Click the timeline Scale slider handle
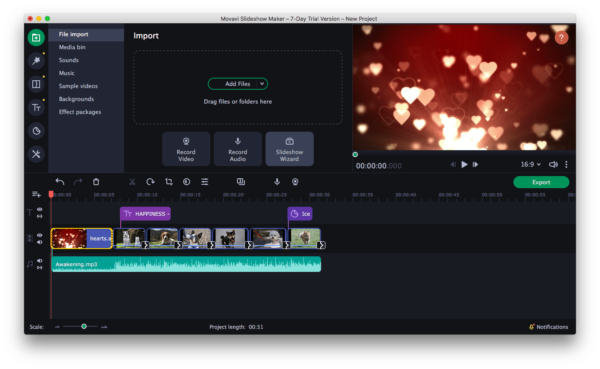Image resolution: width=600 pixels, height=369 pixels. pyautogui.click(x=84, y=327)
